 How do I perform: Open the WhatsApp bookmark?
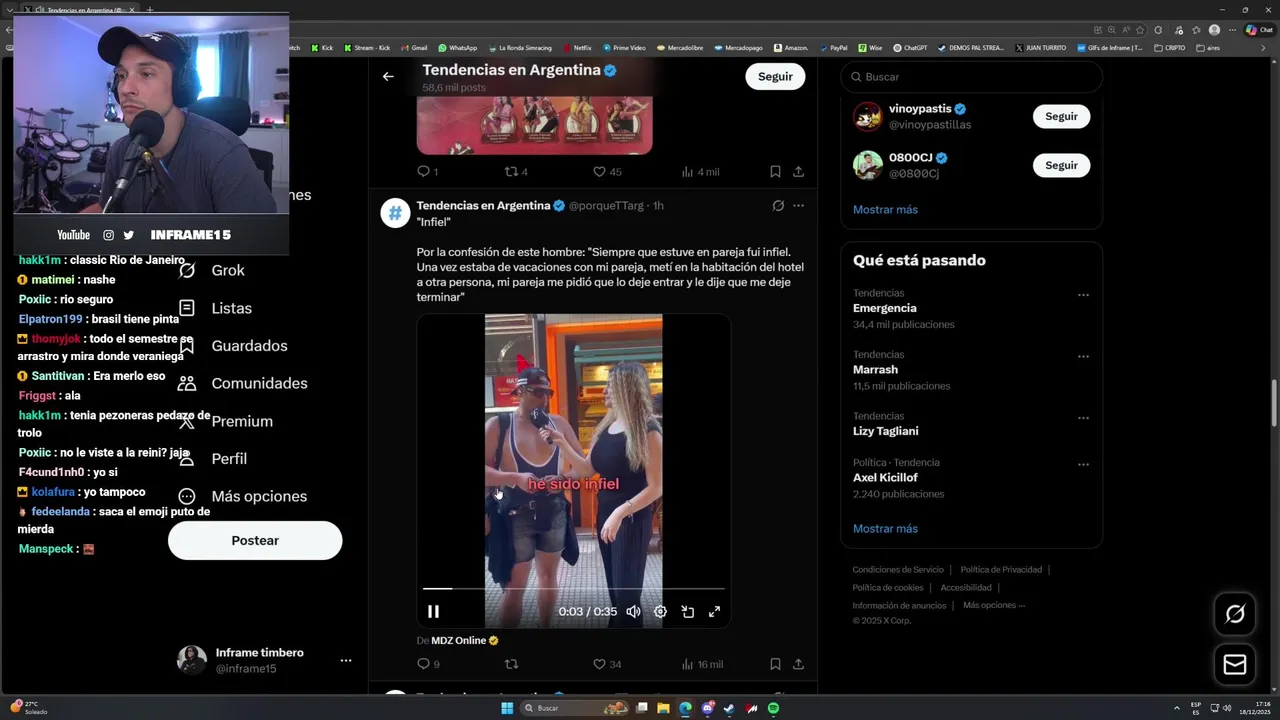pos(457,48)
